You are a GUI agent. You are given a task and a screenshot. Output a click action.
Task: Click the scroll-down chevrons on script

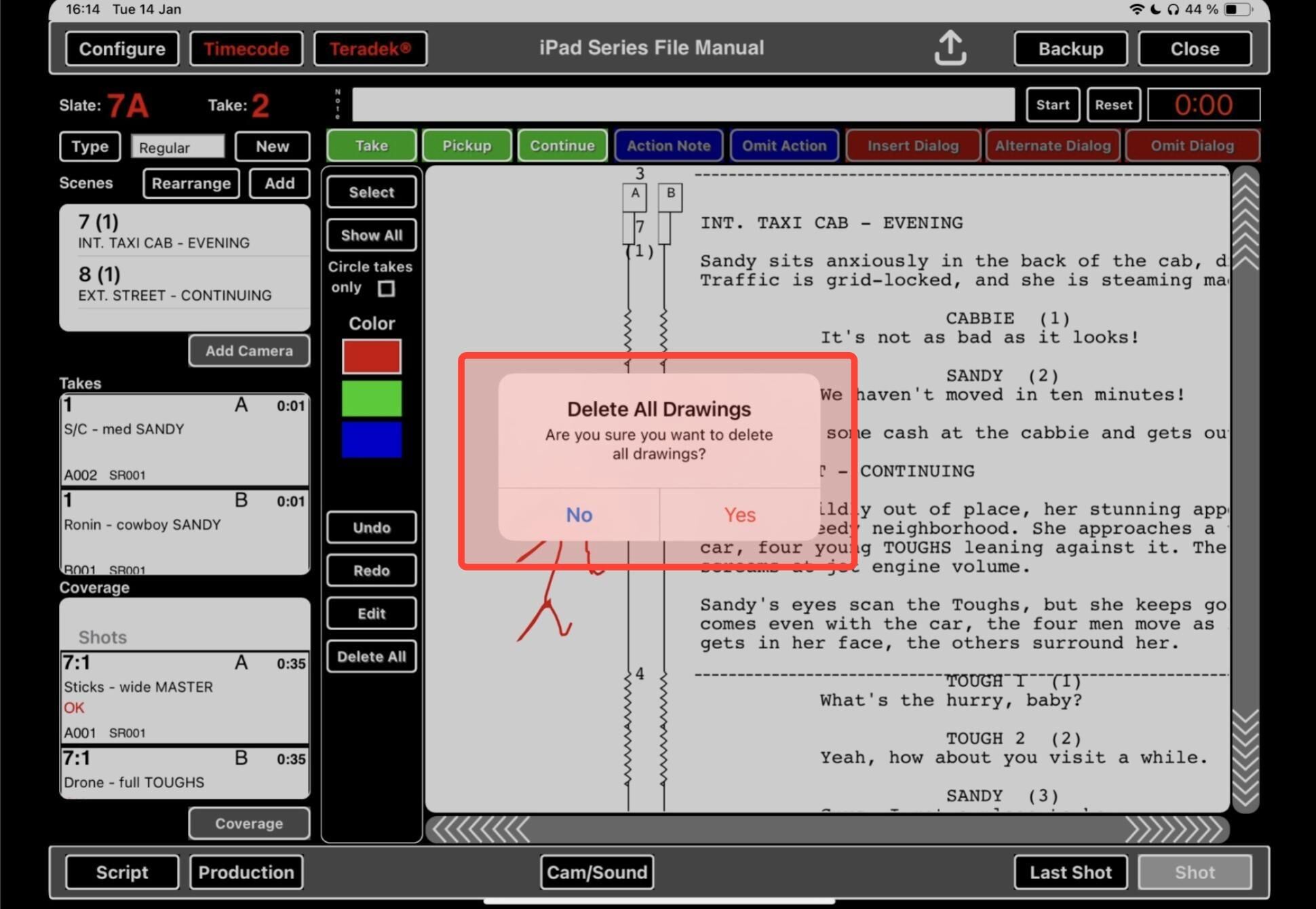pos(1245,756)
